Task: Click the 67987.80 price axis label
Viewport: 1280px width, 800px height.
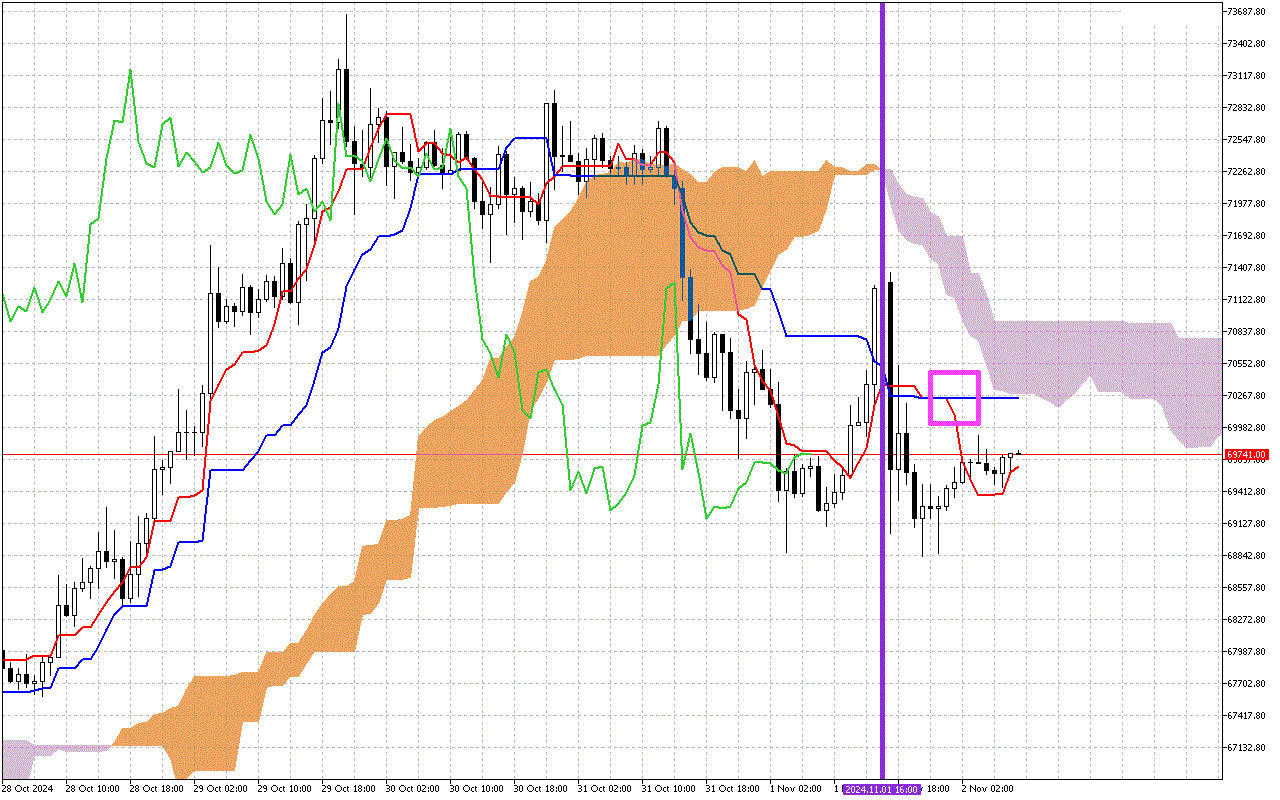Action: pyautogui.click(x=1246, y=652)
